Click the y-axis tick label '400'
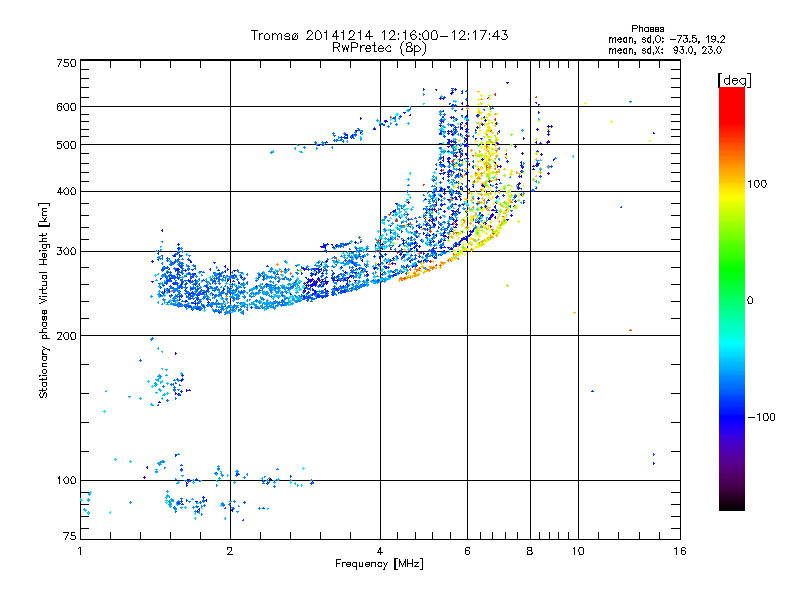 click(x=66, y=191)
